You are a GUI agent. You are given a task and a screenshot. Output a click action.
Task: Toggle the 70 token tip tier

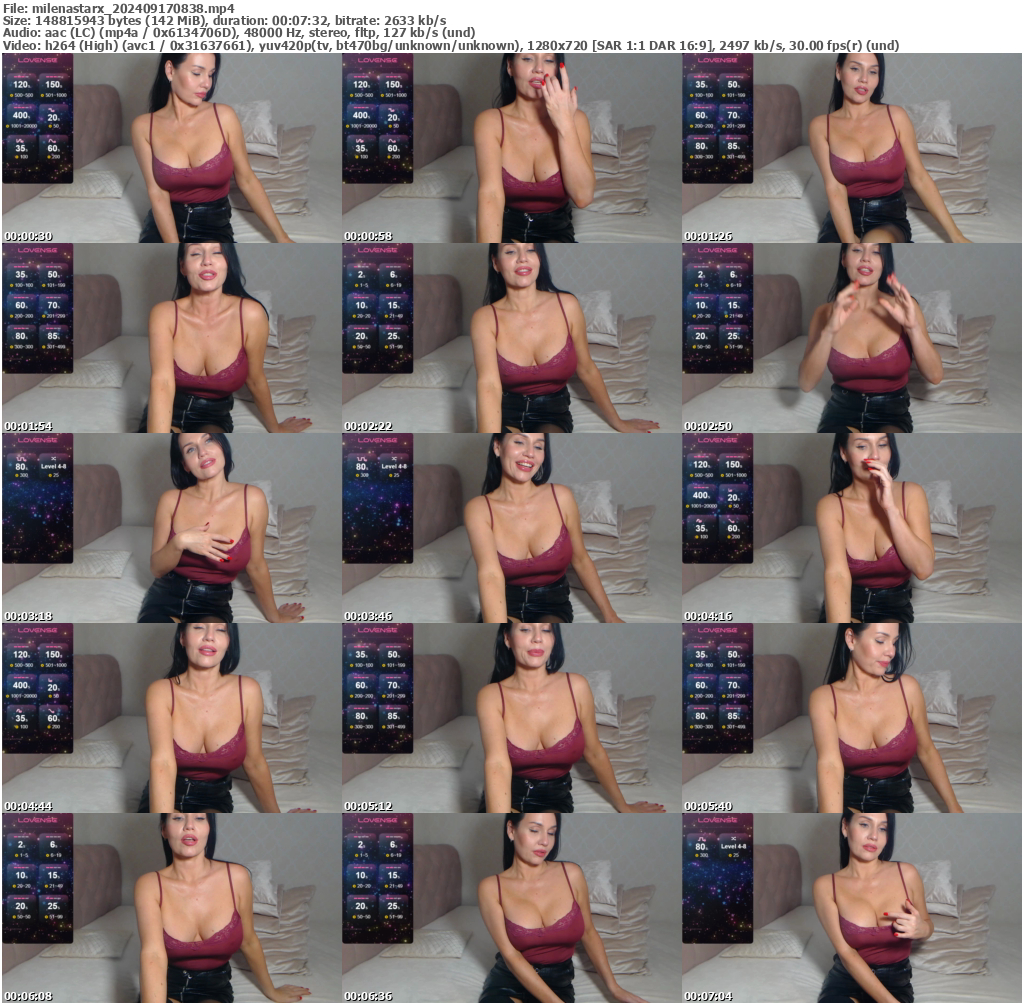click(733, 118)
